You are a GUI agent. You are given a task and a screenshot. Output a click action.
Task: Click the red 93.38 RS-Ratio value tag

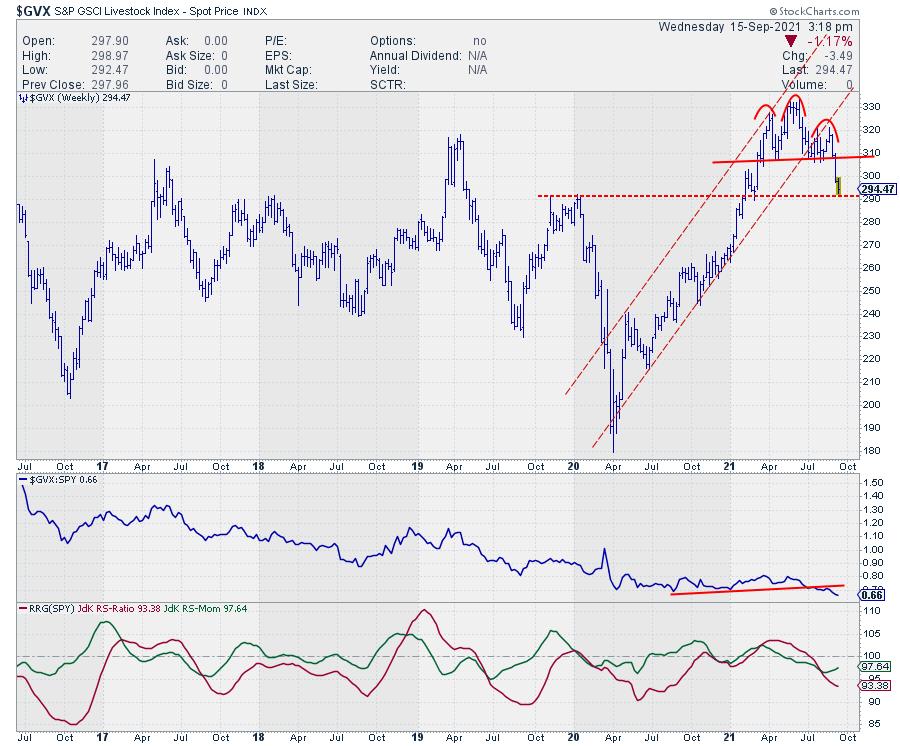coord(868,686)
